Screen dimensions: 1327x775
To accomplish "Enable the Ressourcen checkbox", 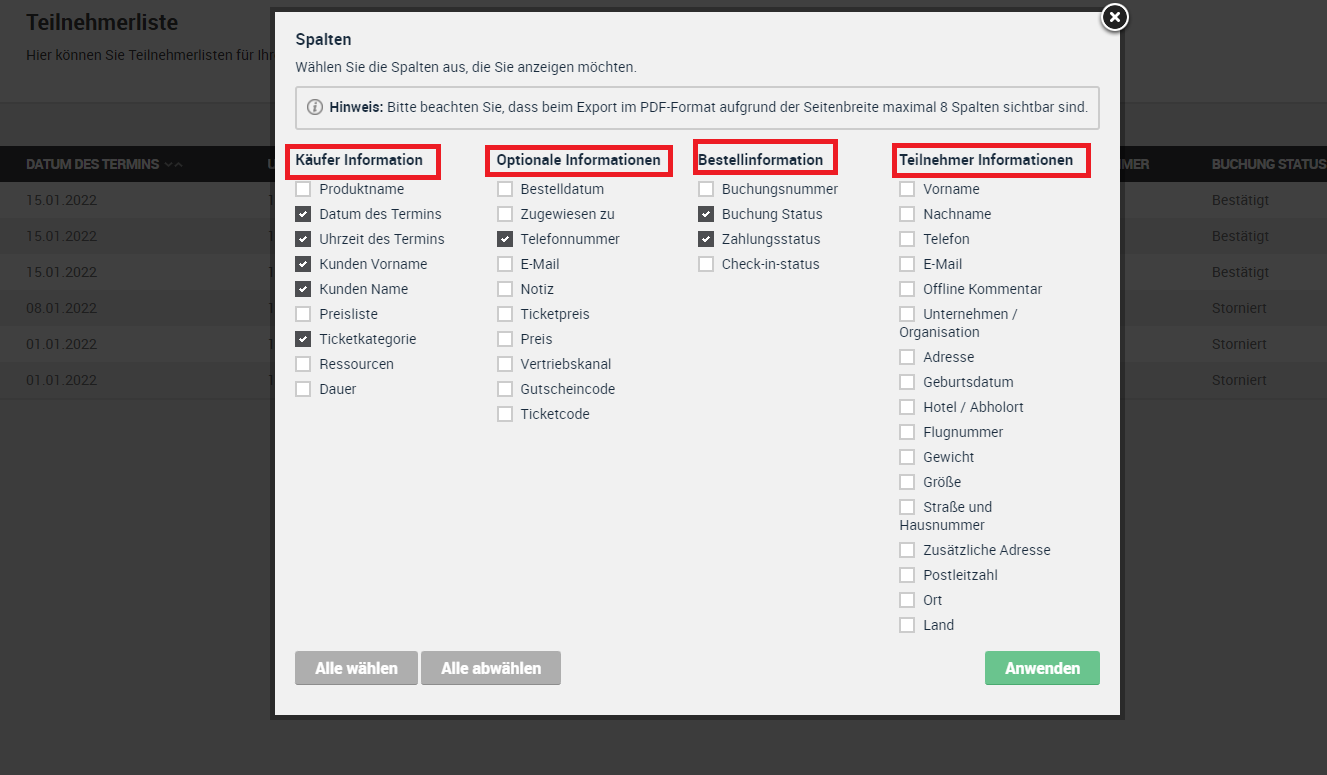I will point(303,364).
